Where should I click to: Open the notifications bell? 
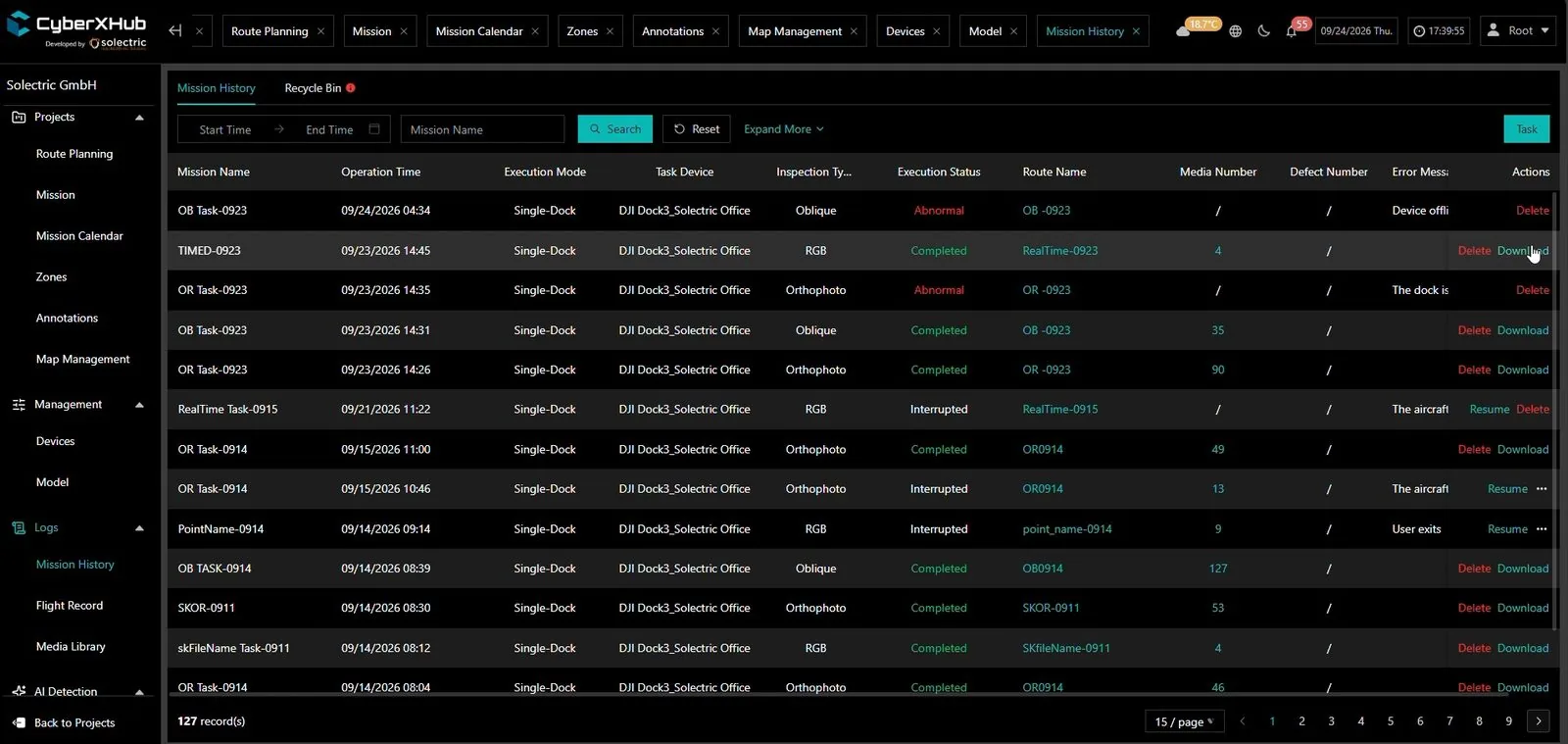click(1292, 31)
